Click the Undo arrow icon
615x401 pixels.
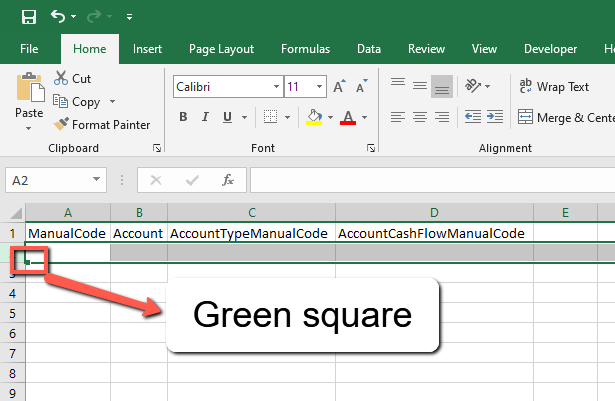pyautogui.click(x=58, y=17)
